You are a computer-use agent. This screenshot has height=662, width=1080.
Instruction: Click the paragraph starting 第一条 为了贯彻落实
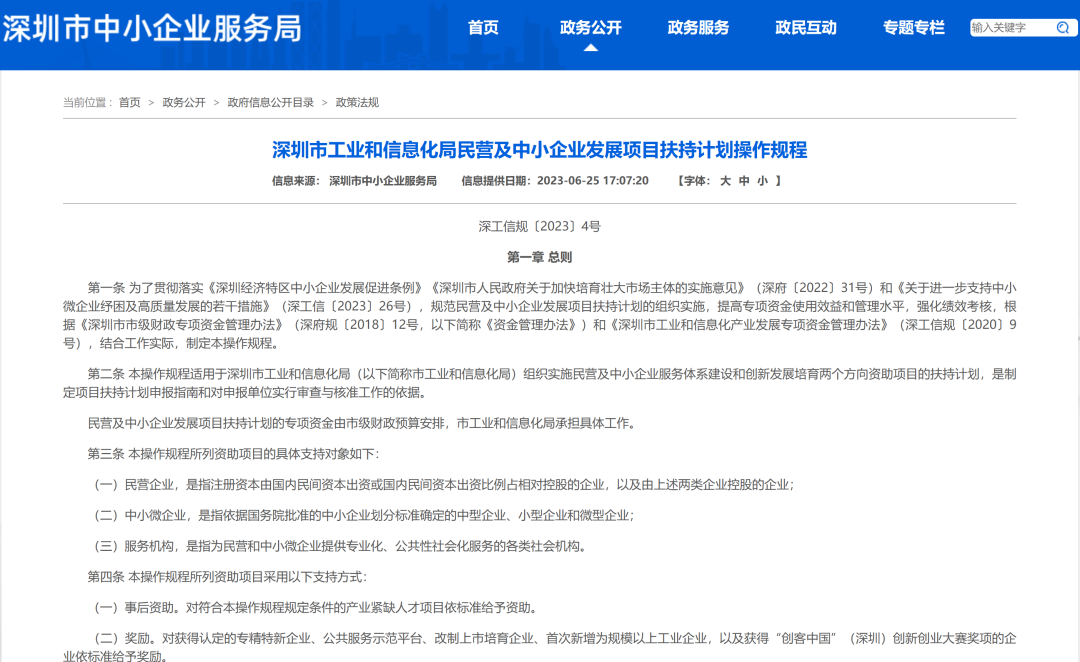tap(539, 316)
